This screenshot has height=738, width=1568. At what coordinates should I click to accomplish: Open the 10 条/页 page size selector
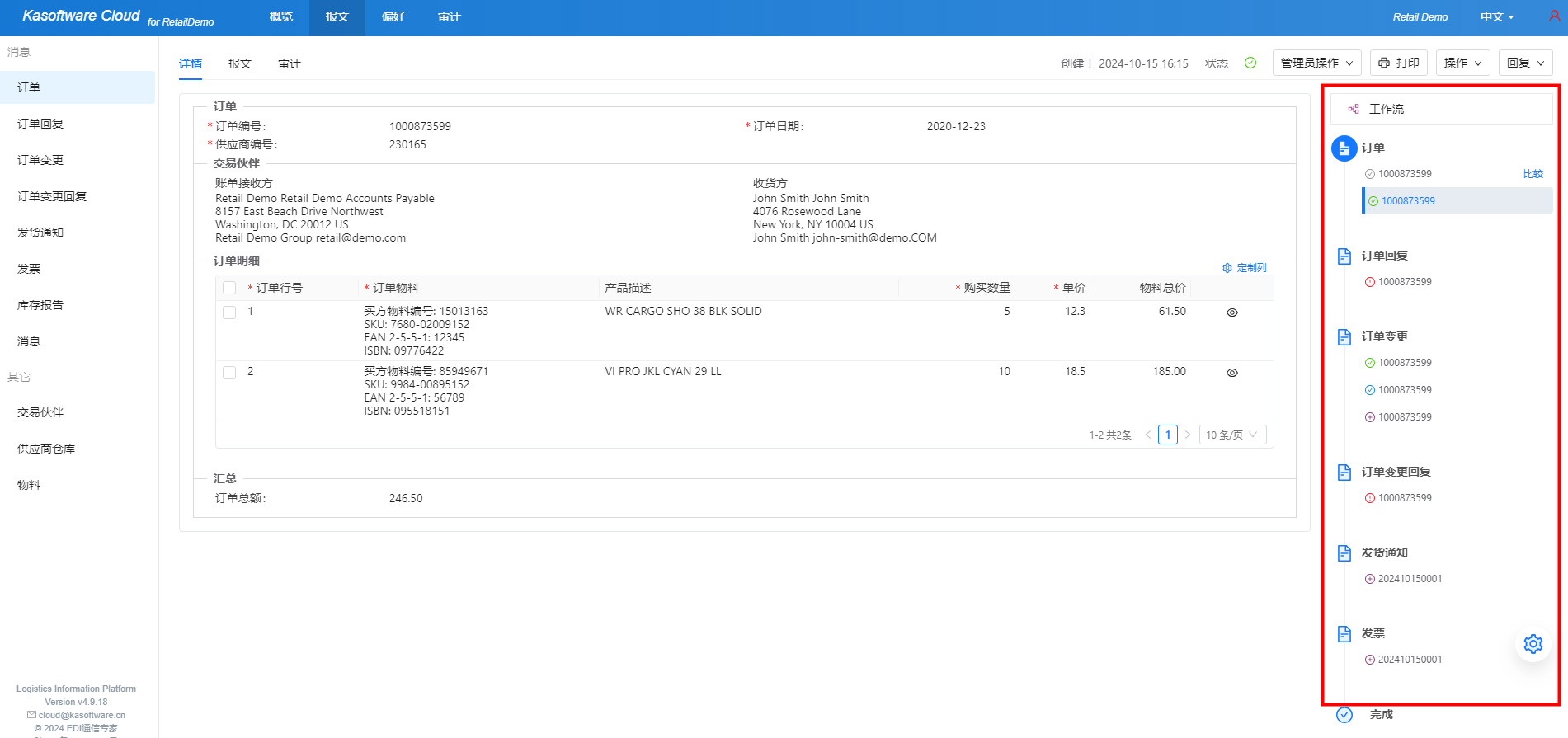pyautogui.click(x=1231, y=435)
